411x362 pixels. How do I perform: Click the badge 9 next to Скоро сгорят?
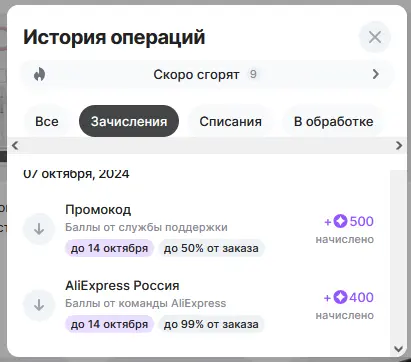pyautogui.click(x=253, y=74)
